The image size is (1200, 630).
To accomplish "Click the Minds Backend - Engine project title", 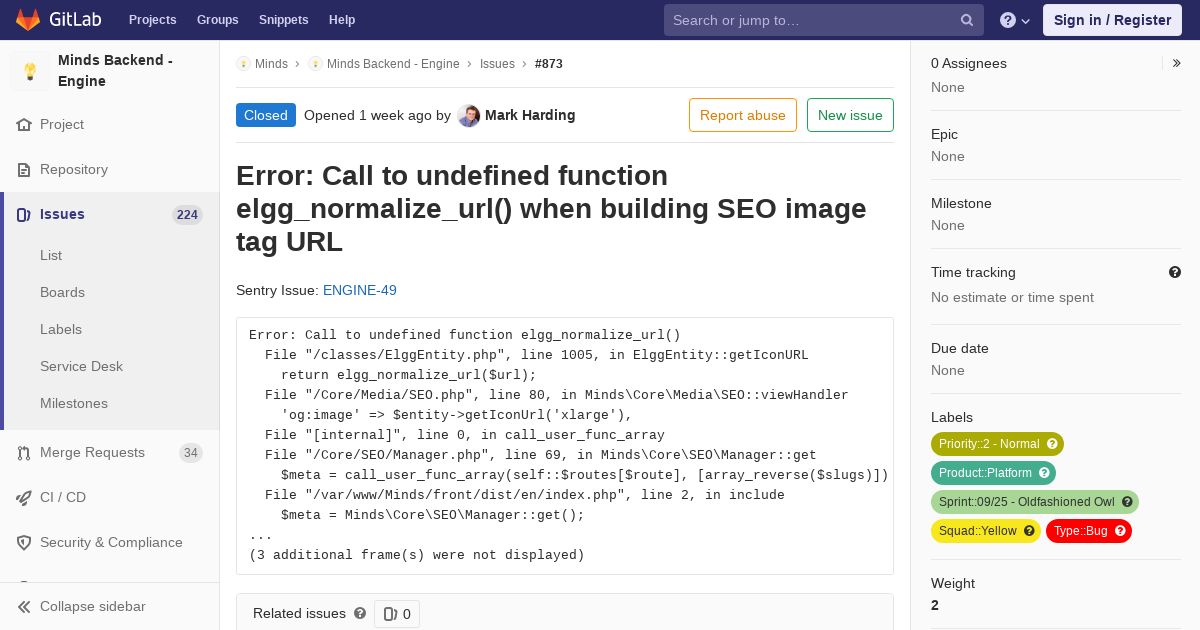I will [115, 71].
